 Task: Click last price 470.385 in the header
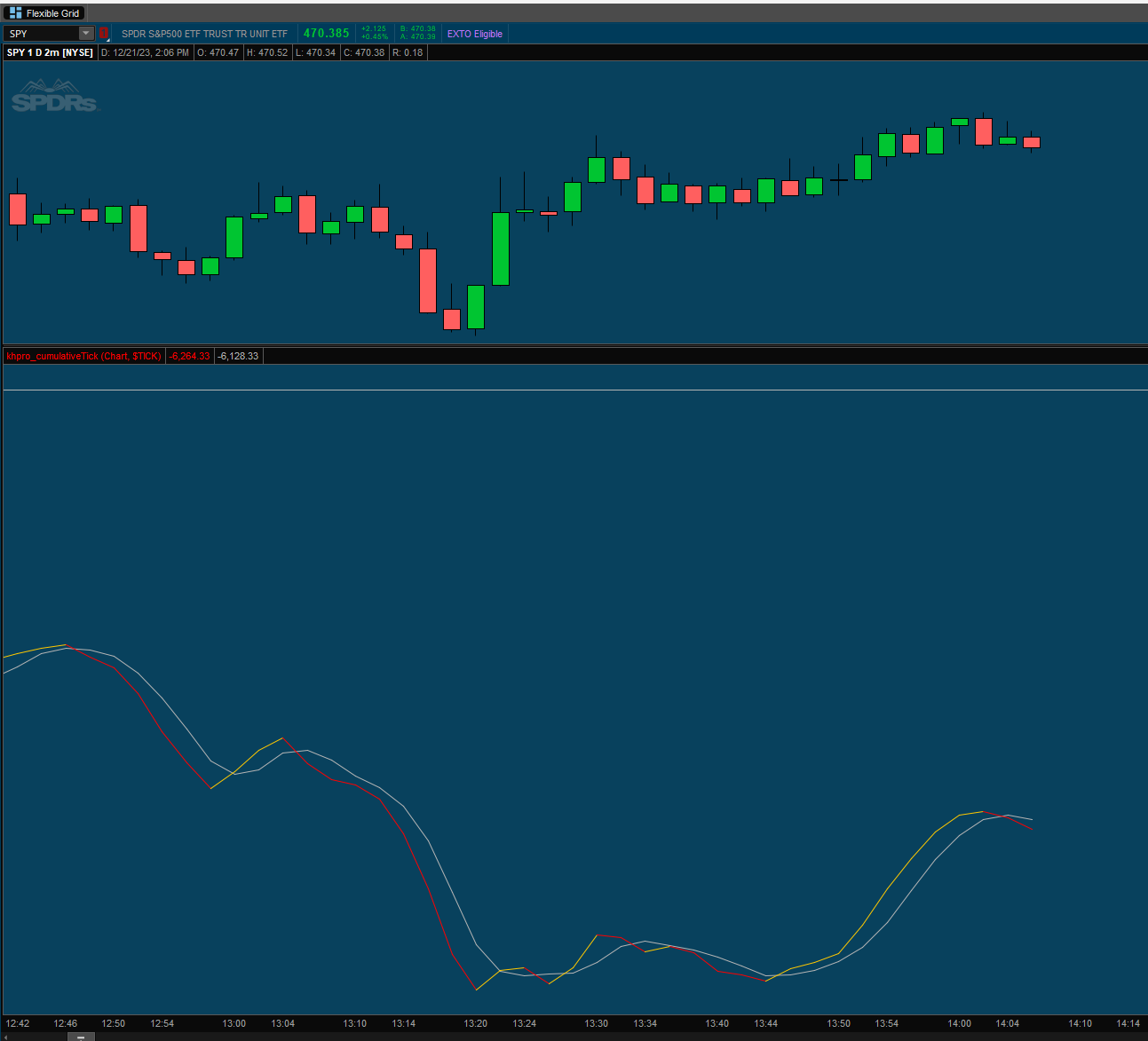pos(326,34)
